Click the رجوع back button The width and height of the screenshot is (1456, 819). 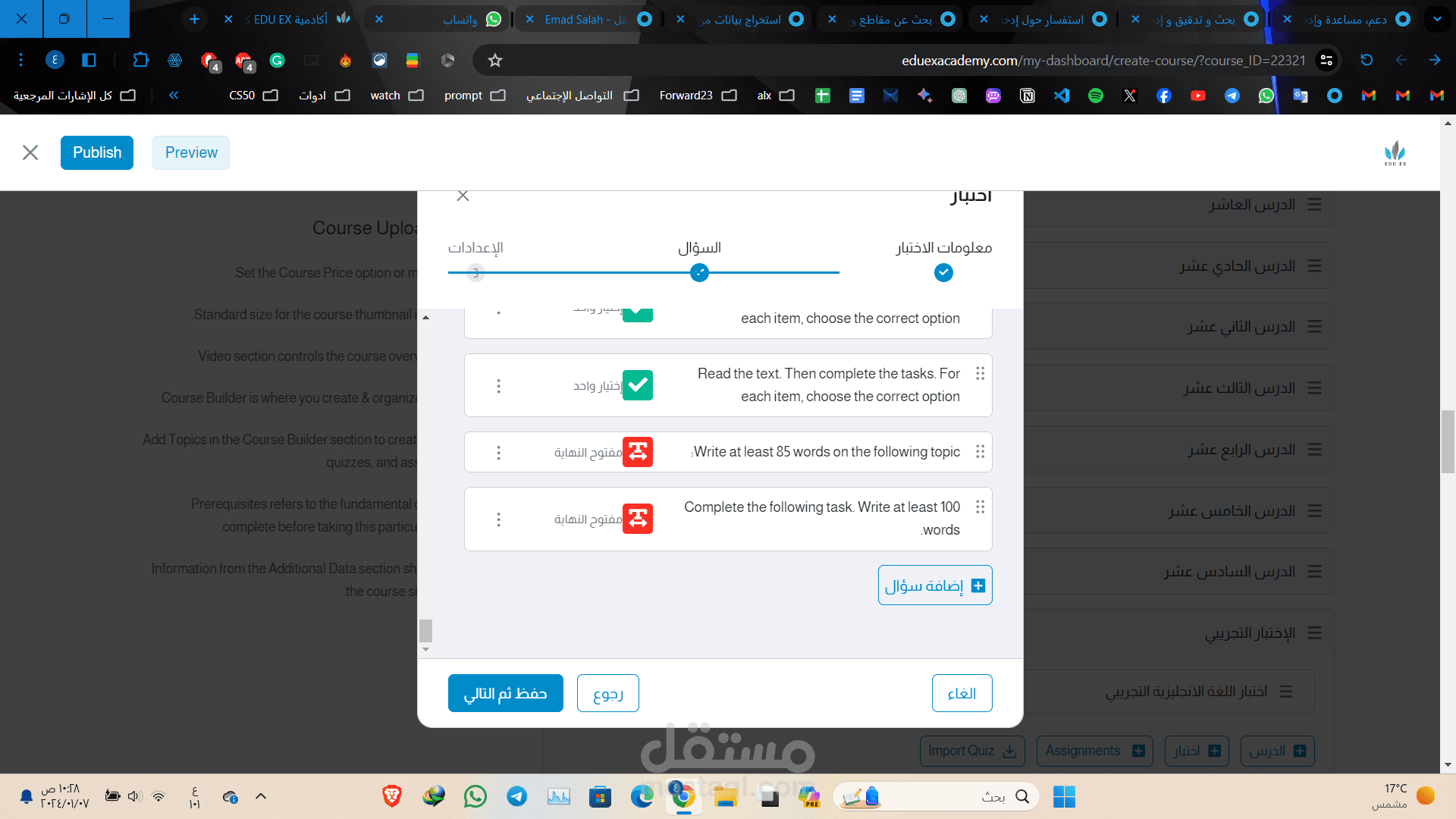pos(607,693)
